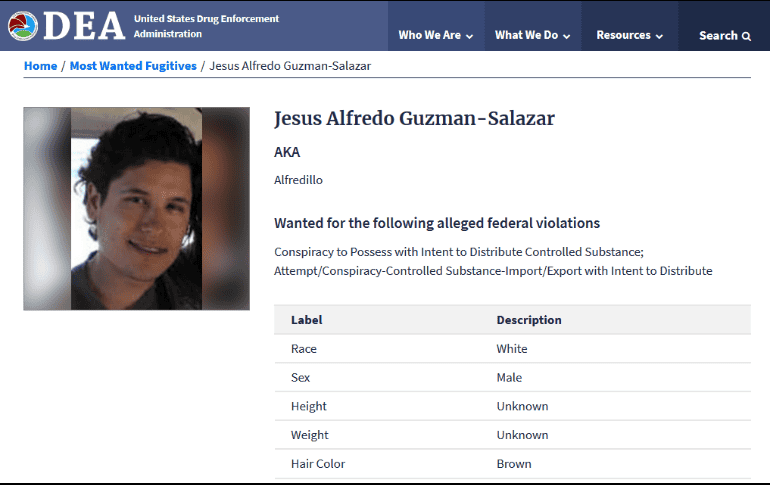Open the Resources menu

click(630, 35)
